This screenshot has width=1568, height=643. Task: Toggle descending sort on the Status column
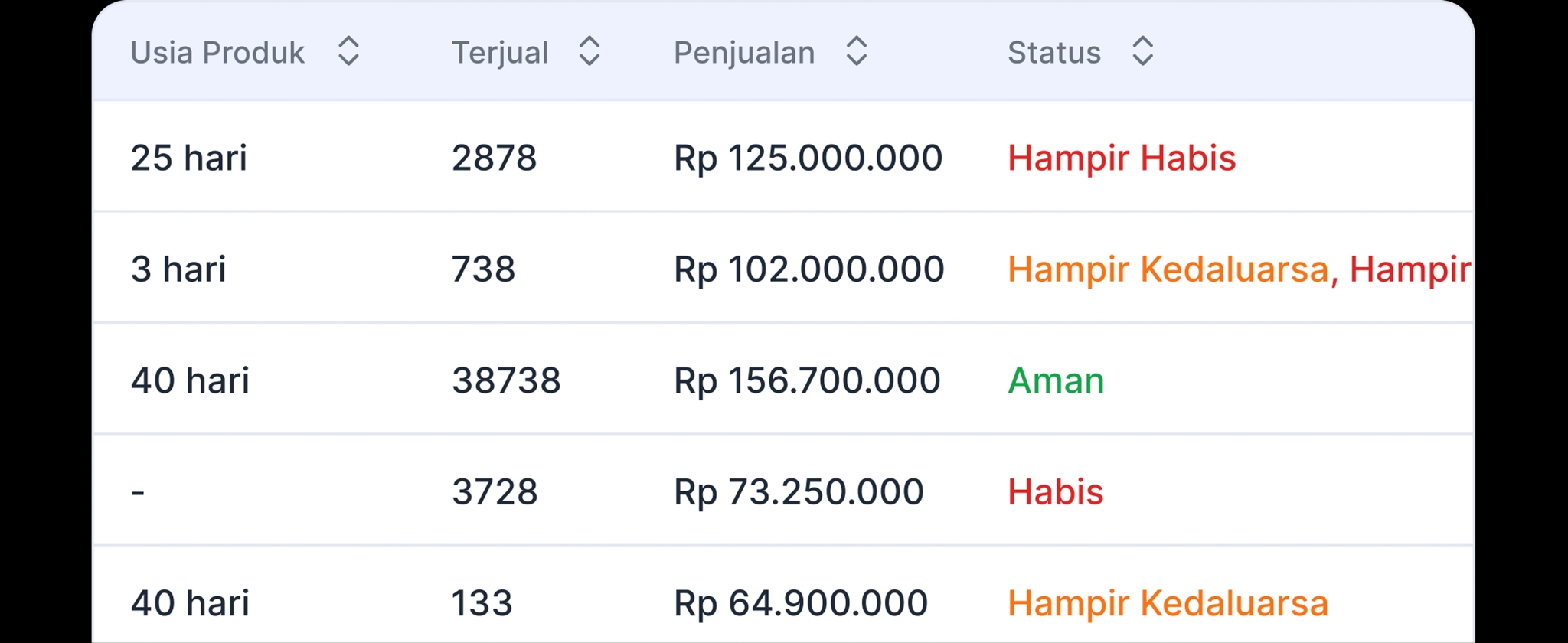tap(1142, 60)
